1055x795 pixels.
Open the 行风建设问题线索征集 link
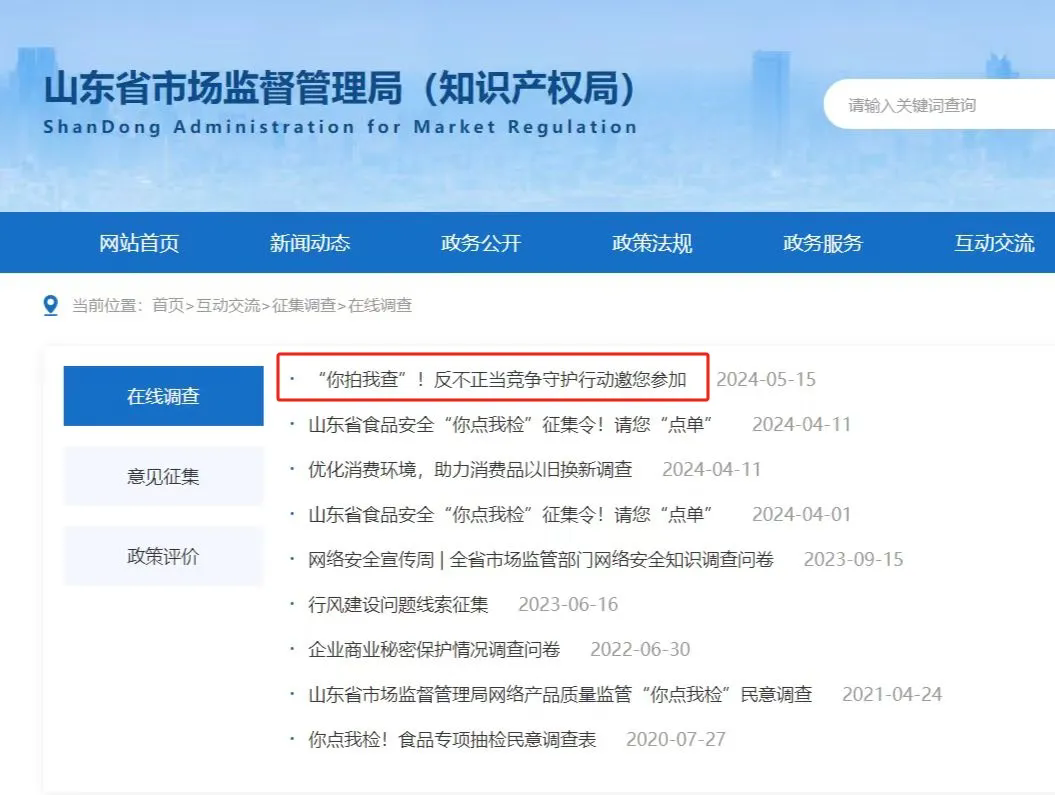pos(398,605)
